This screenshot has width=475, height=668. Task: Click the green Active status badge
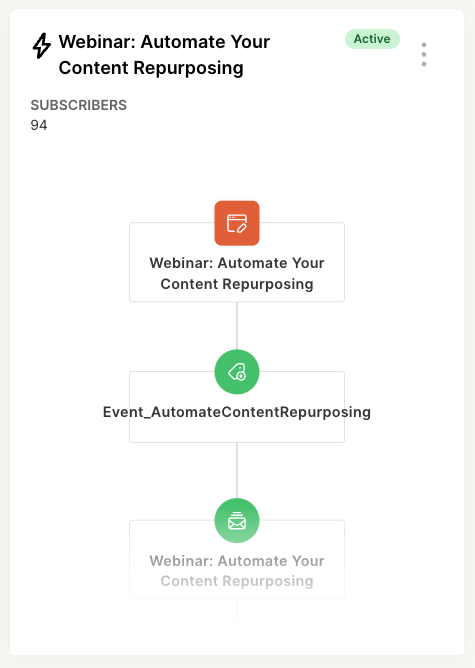[x=372, y=39]
